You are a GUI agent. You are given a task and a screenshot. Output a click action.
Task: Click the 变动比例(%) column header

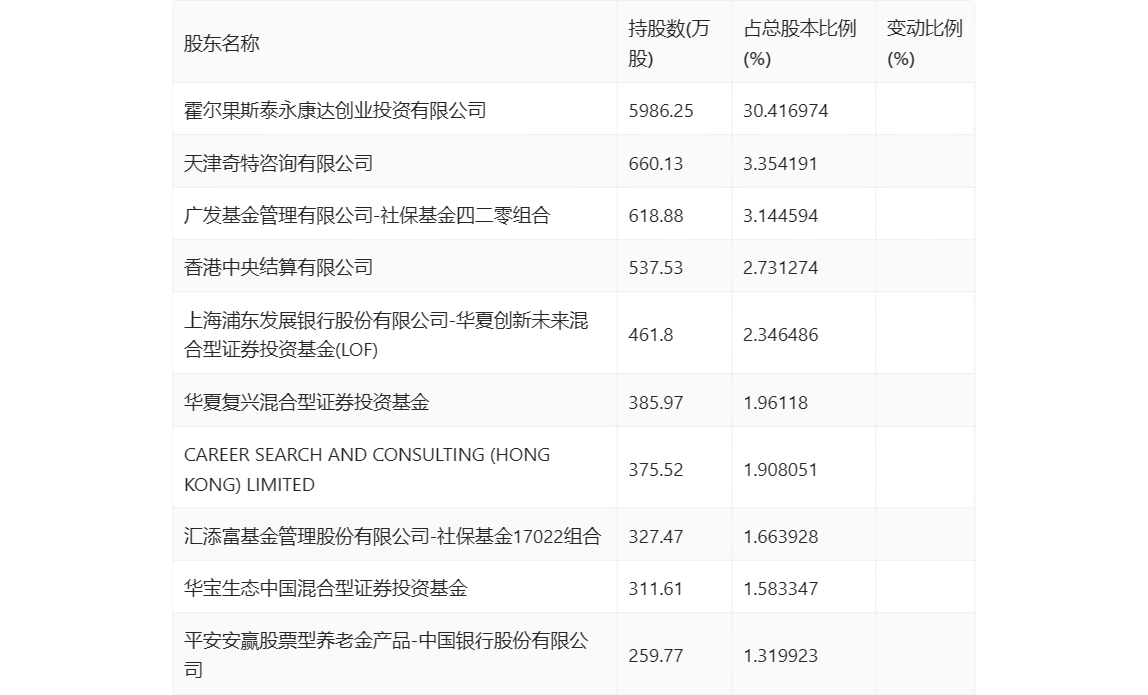923,44
